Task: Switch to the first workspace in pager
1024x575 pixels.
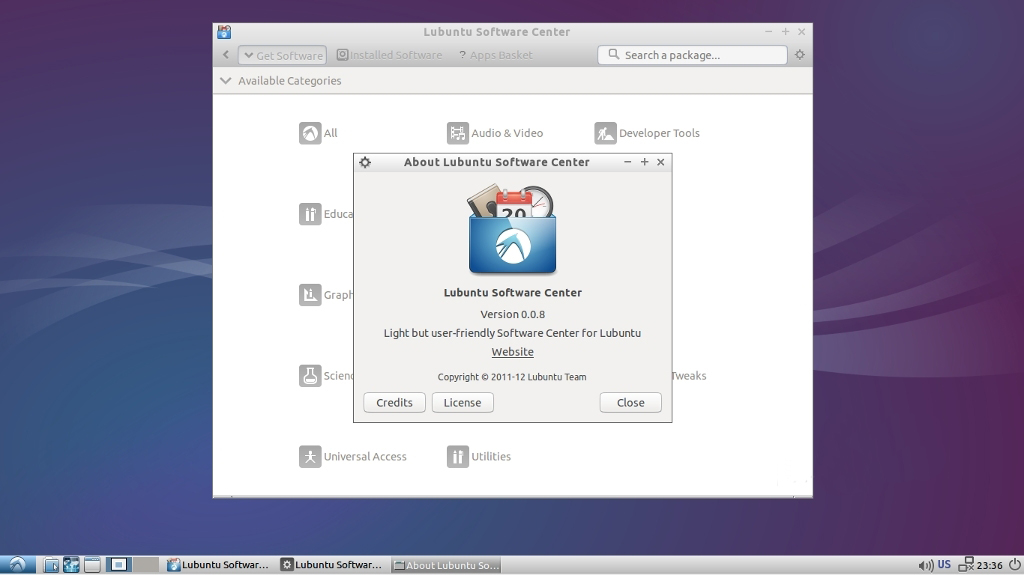Action: click(x=119, y=565)
